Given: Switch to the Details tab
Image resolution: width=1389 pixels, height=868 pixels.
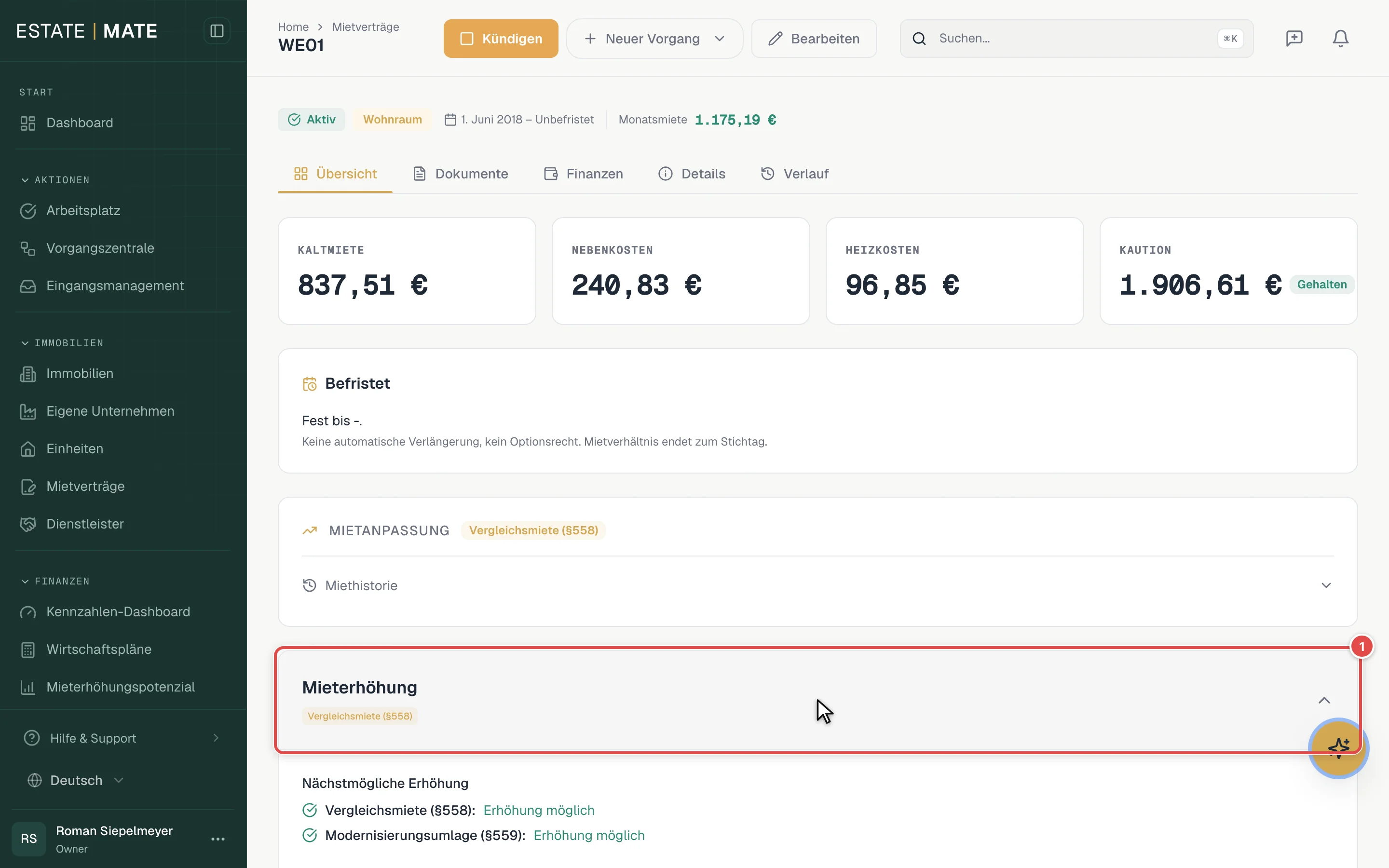Looking at the screenshot, I should [692, 174].
